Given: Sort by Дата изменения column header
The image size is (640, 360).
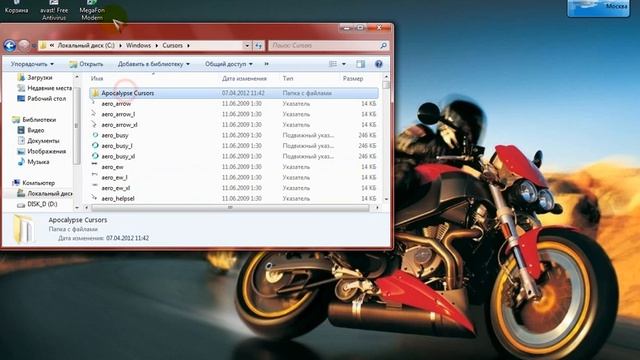Looking at the screenshot, I should coord(244,78).
